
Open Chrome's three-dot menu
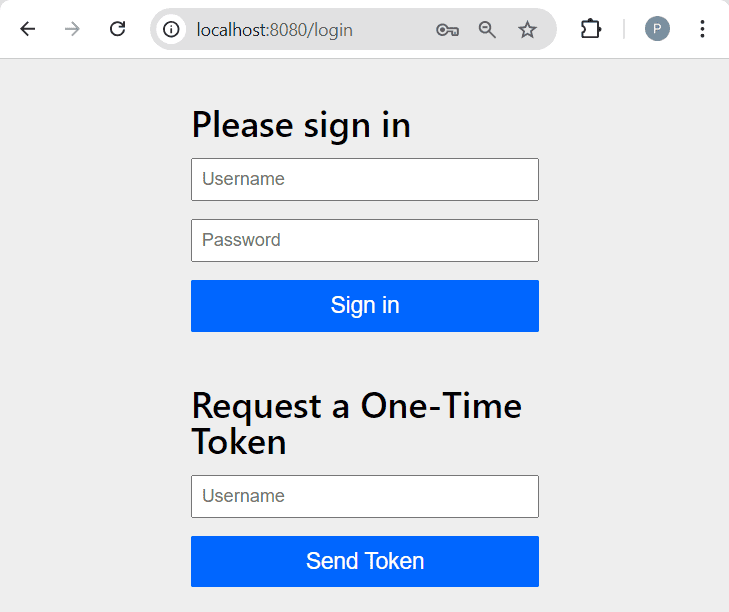(x=702, y=29)
